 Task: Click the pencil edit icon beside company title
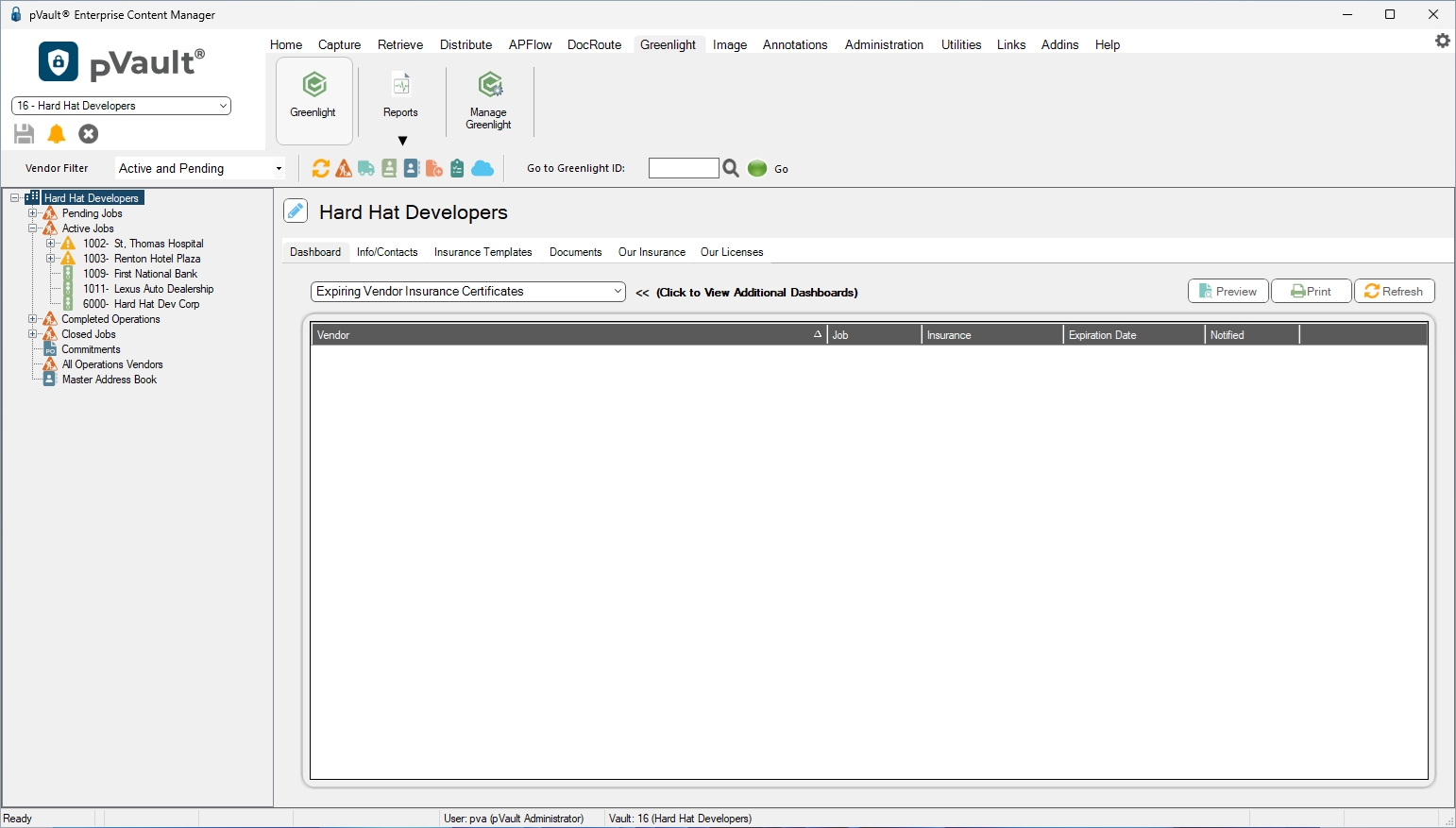tap(296, 211)
